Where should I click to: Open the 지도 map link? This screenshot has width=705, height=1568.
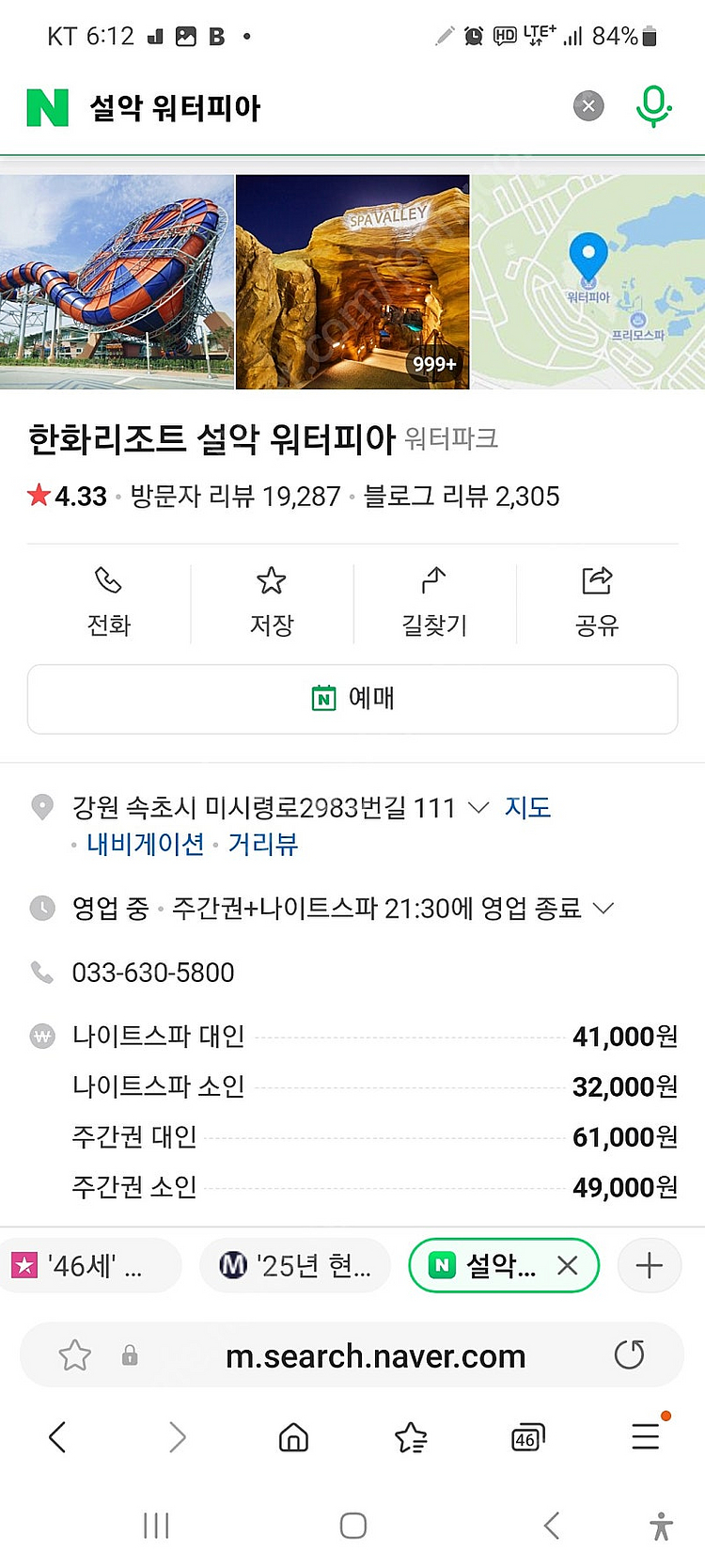[527, 808]
